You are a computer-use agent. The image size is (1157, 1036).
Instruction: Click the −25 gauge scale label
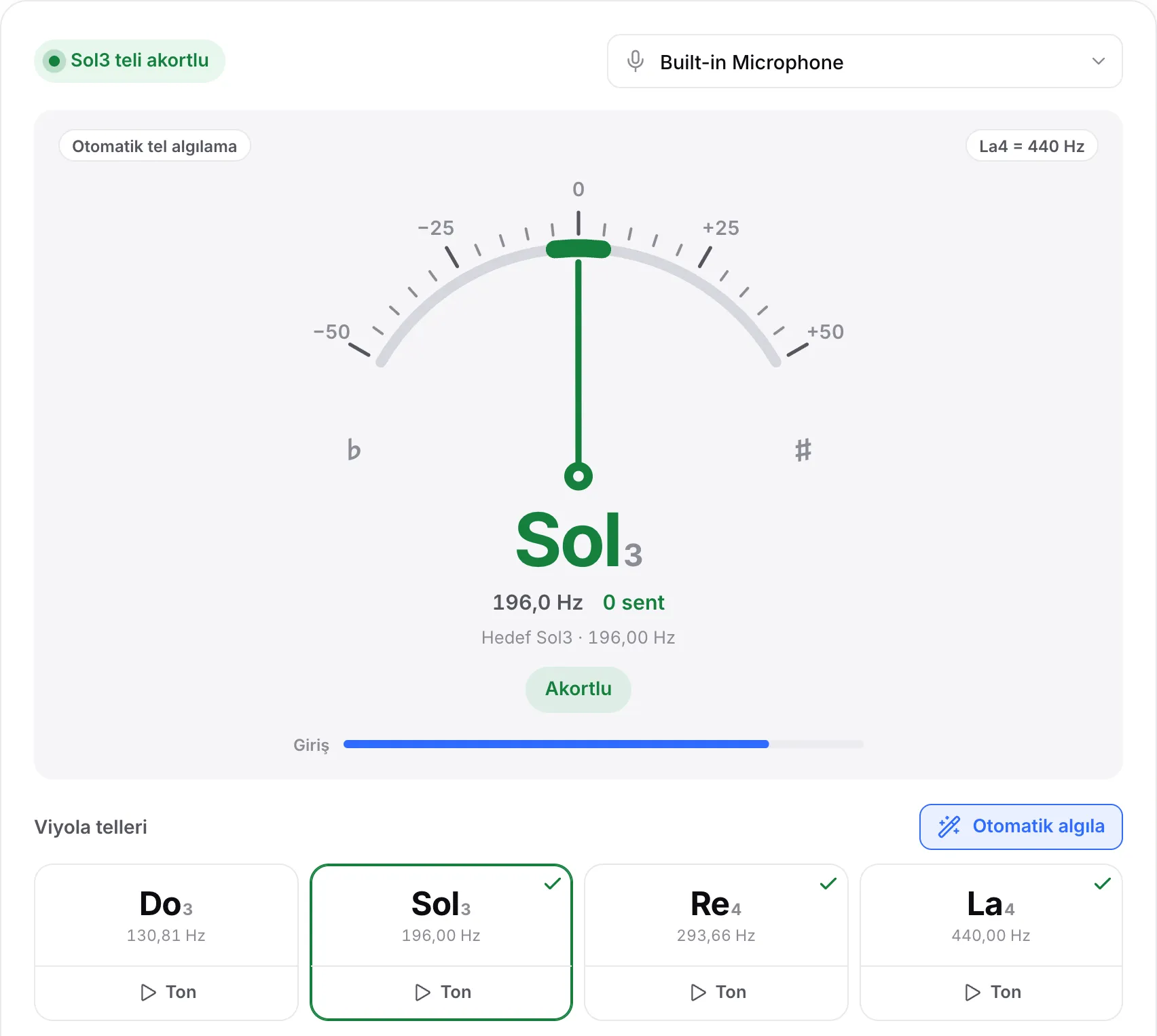436,227
